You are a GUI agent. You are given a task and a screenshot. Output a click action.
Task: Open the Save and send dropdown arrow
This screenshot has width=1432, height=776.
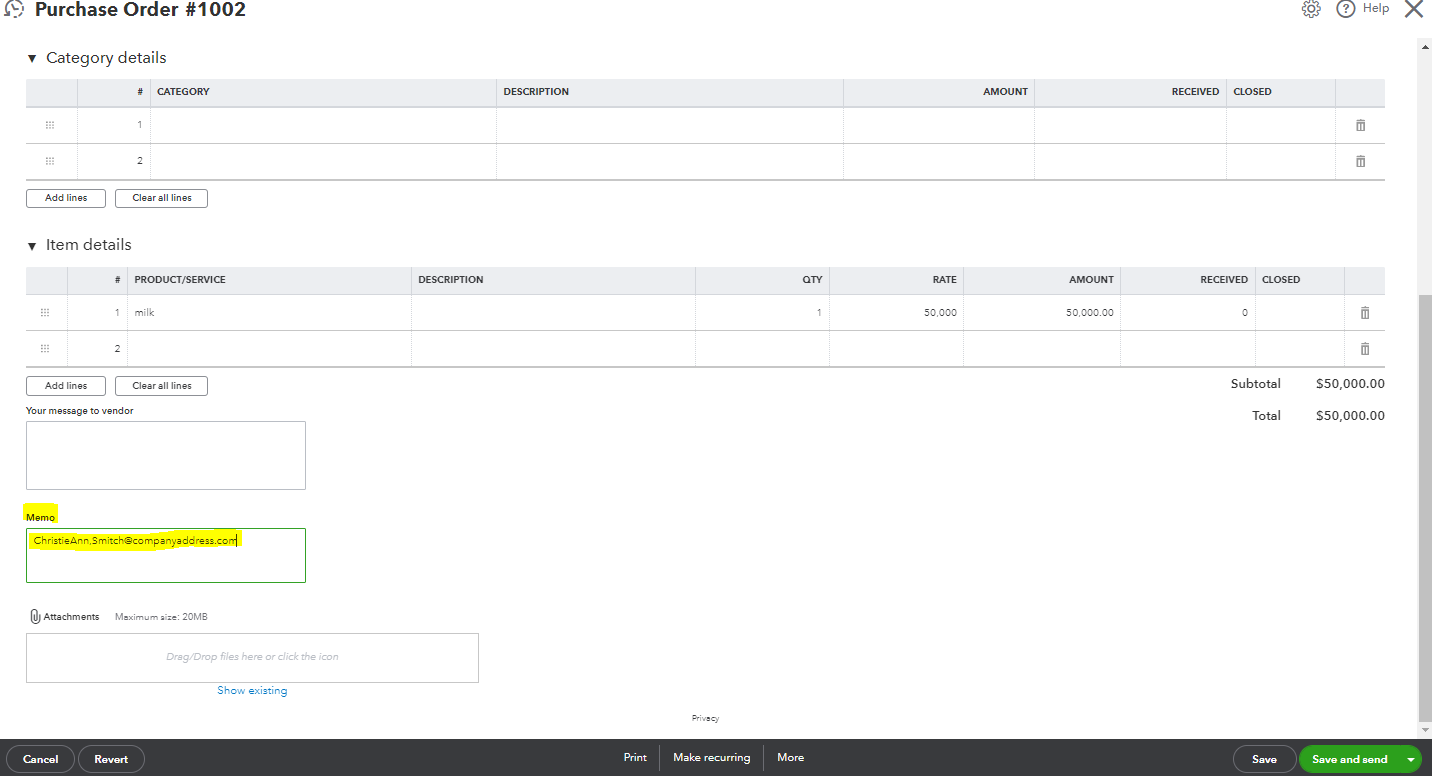click(x=1411, y=760)
